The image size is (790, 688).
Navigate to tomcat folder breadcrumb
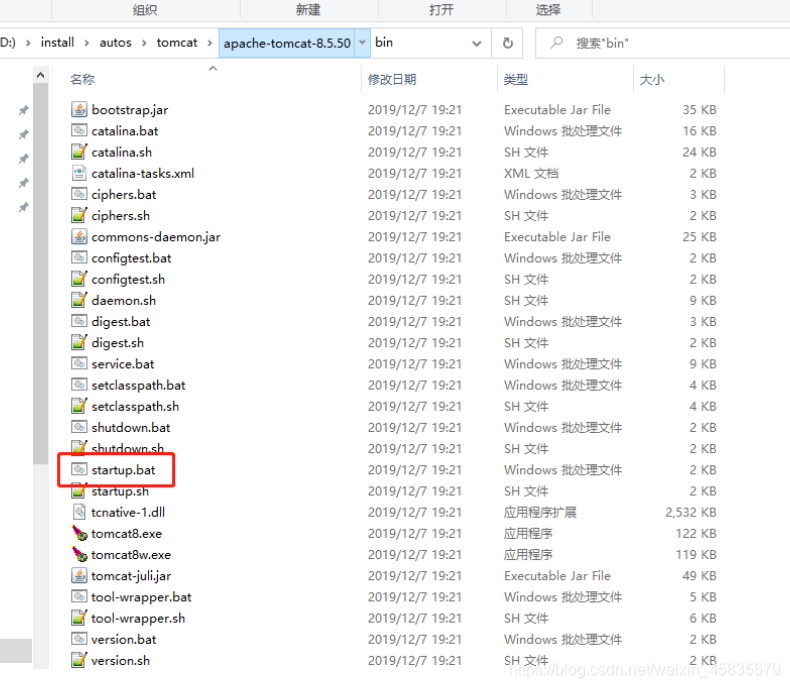pyautogui.click(x=177, y=43)
